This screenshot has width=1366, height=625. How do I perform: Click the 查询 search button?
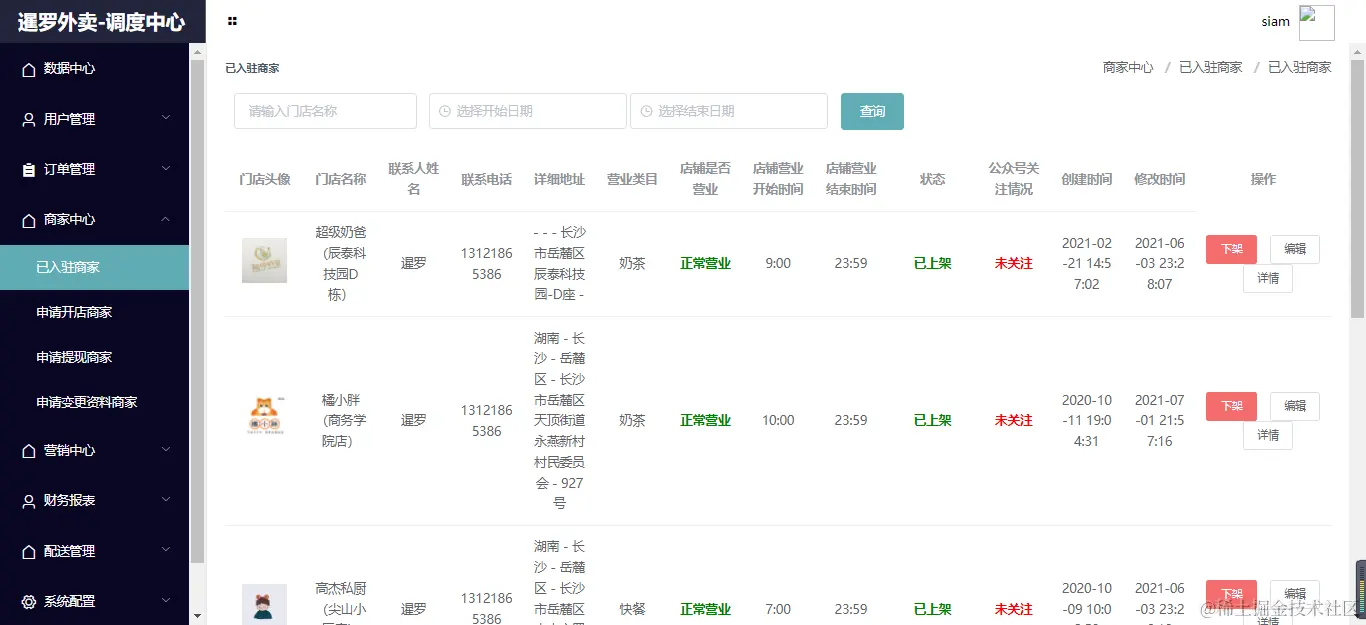(872, 111)
